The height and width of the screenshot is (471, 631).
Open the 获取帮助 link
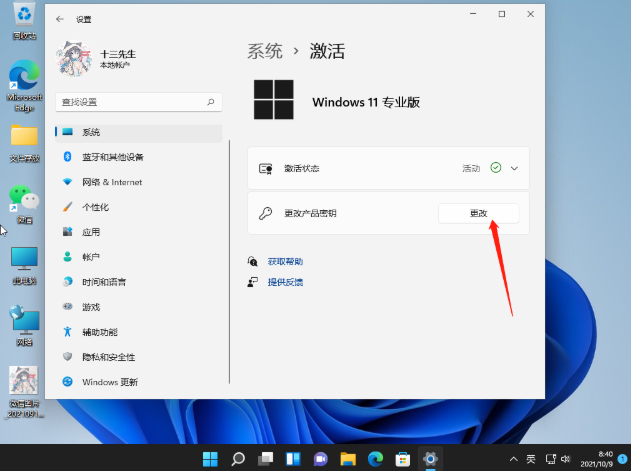284,261
